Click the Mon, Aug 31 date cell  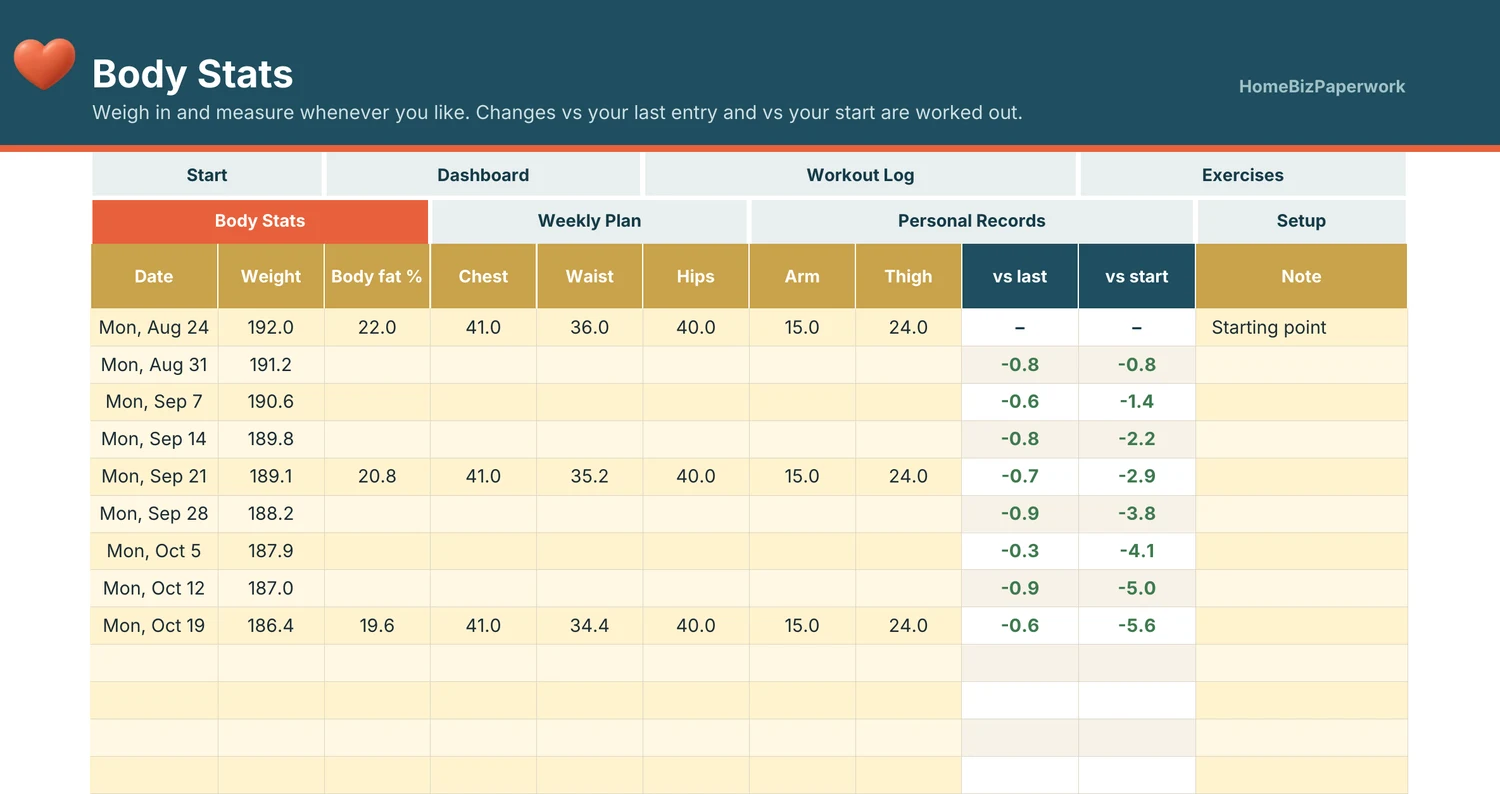pos(154,365)
